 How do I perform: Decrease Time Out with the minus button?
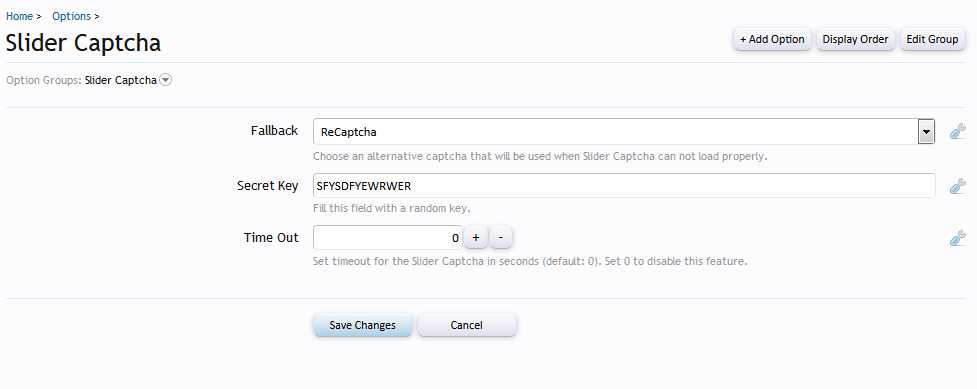(x=501, y=238)
